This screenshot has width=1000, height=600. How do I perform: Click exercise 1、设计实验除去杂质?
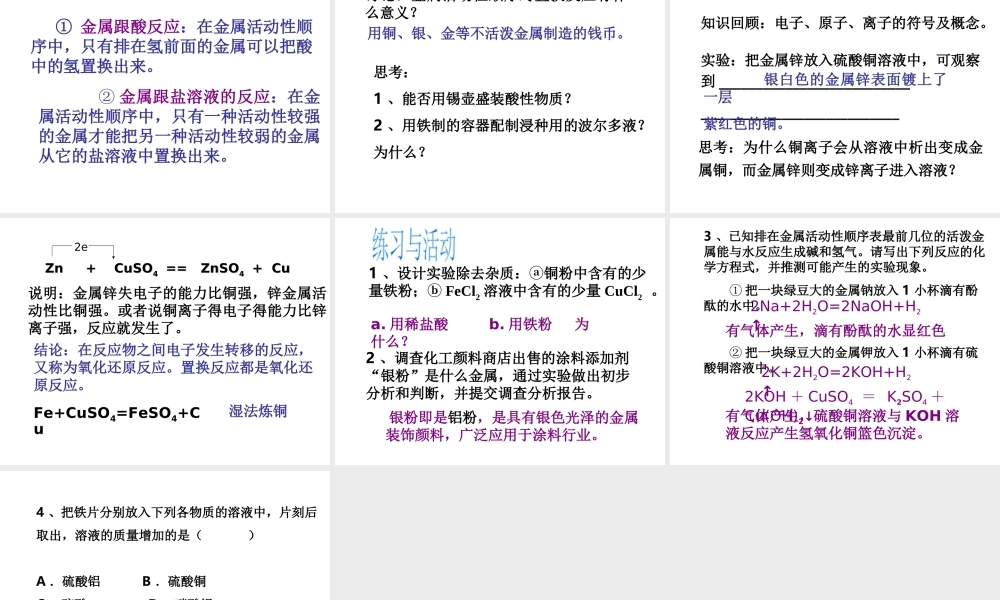[514, 282]
